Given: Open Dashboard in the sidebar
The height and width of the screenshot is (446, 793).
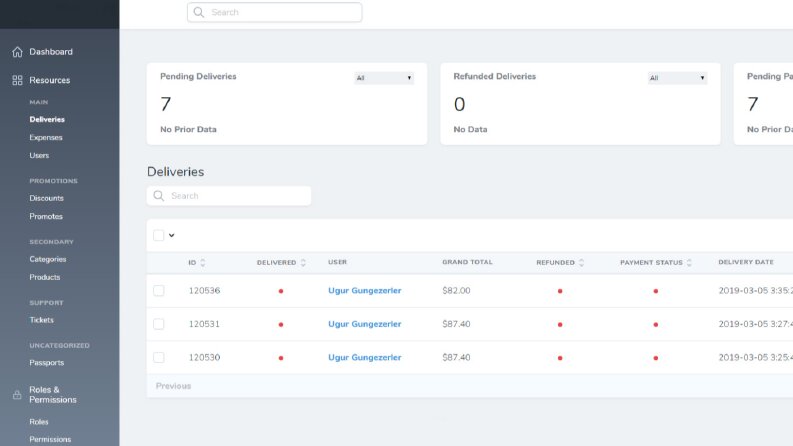Looking at the screenshot, I should point(51,52).
